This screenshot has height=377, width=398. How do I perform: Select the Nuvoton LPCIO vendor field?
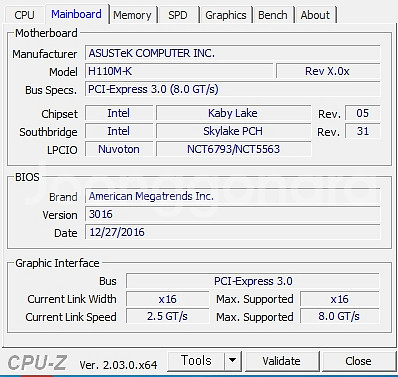[x=119, y=149]
